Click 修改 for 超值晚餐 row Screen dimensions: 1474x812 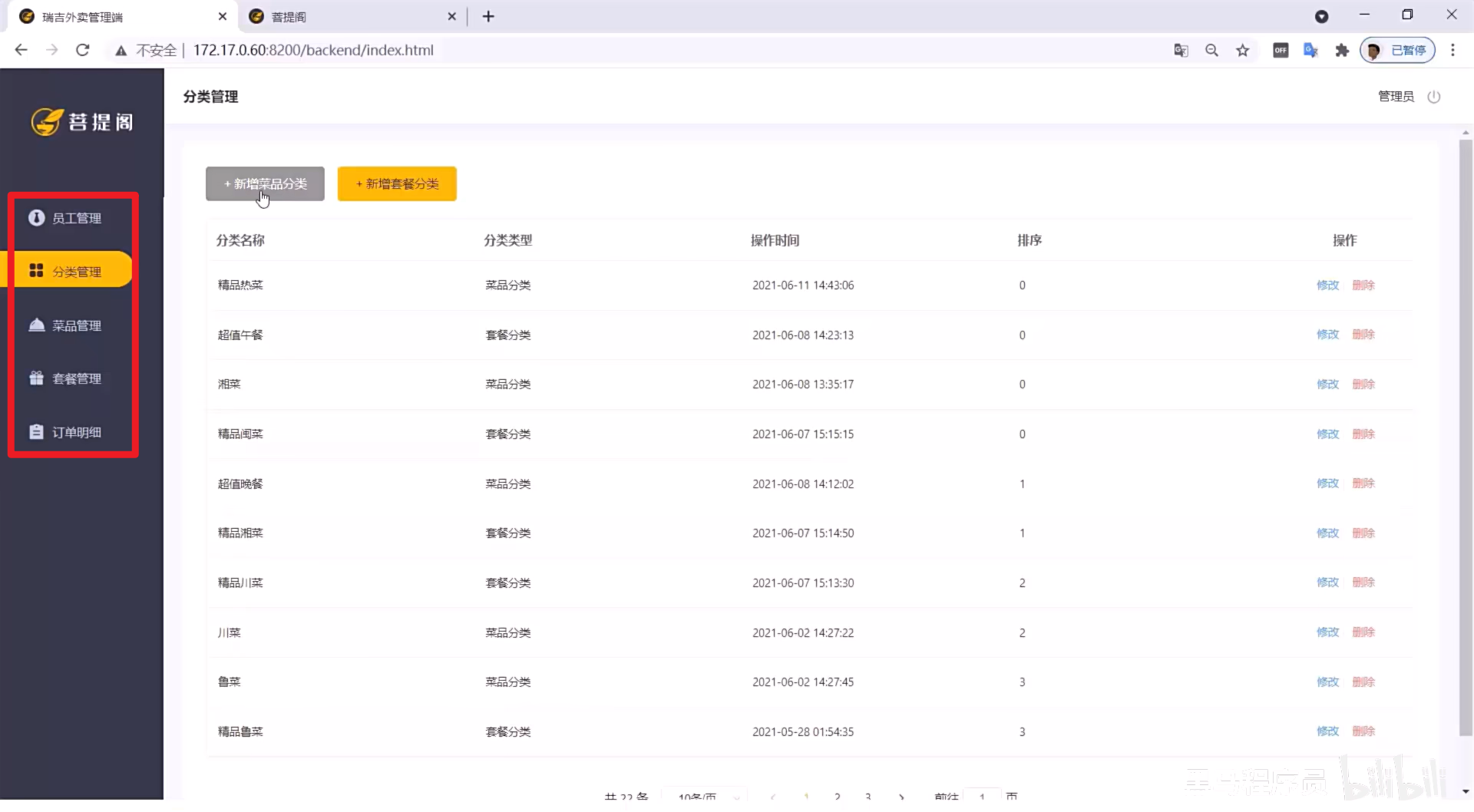click(1327, 484)
